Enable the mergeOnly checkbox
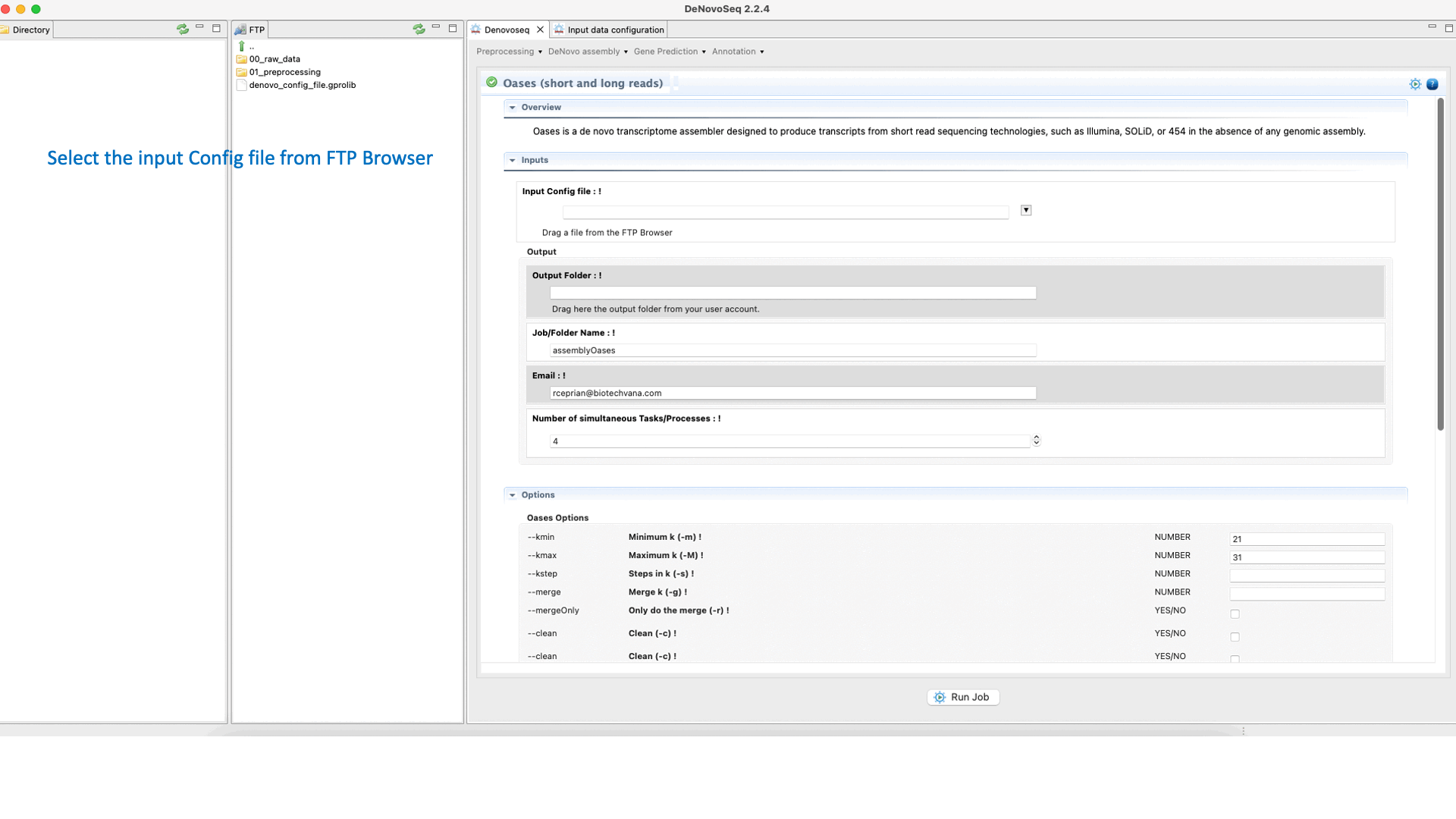The width and height of the screenshot is (1456, 819). point(1235,614)
